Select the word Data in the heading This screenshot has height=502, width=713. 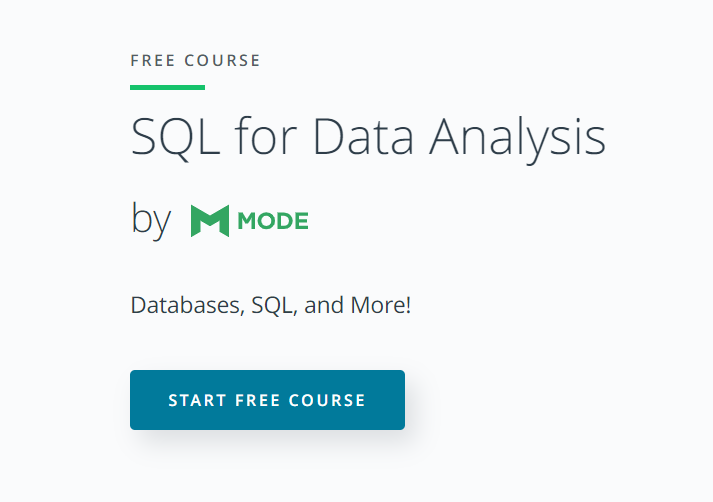pos(363,137)
